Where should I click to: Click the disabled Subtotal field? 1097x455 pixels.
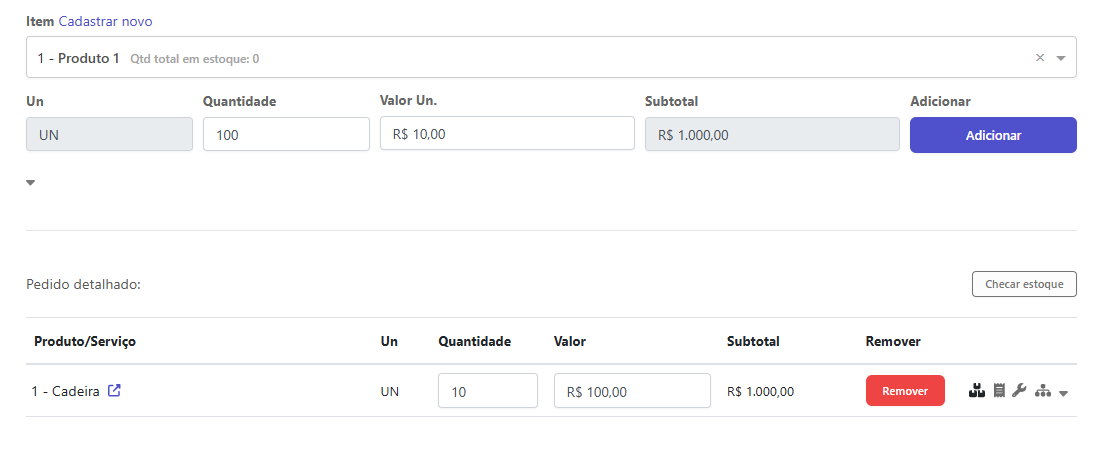772,135
